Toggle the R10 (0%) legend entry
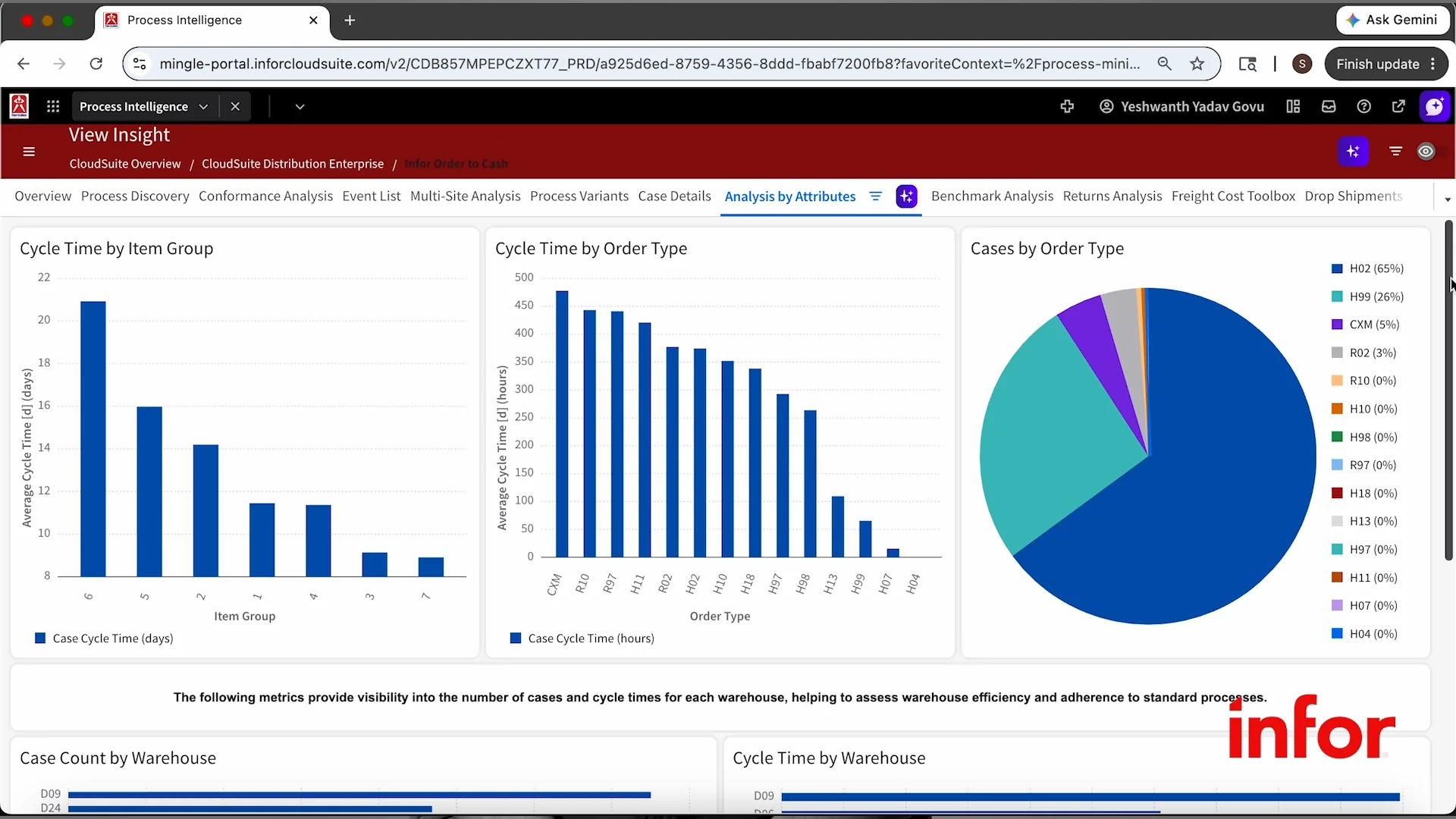Image resolution: width=1456 pixels, height=819 pixels. (x=1363, y=381)
